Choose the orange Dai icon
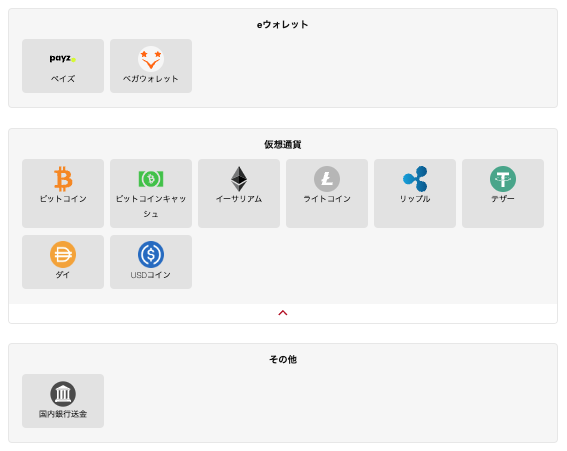Viewport: 567px width, 451px height. point(63,255)
